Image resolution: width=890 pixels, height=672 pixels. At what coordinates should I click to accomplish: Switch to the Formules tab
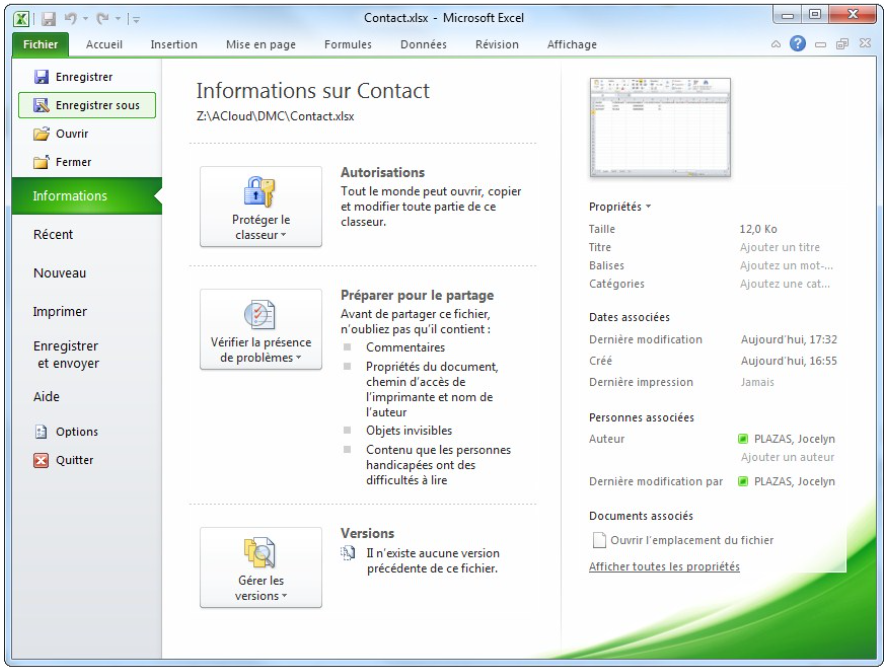347,44
